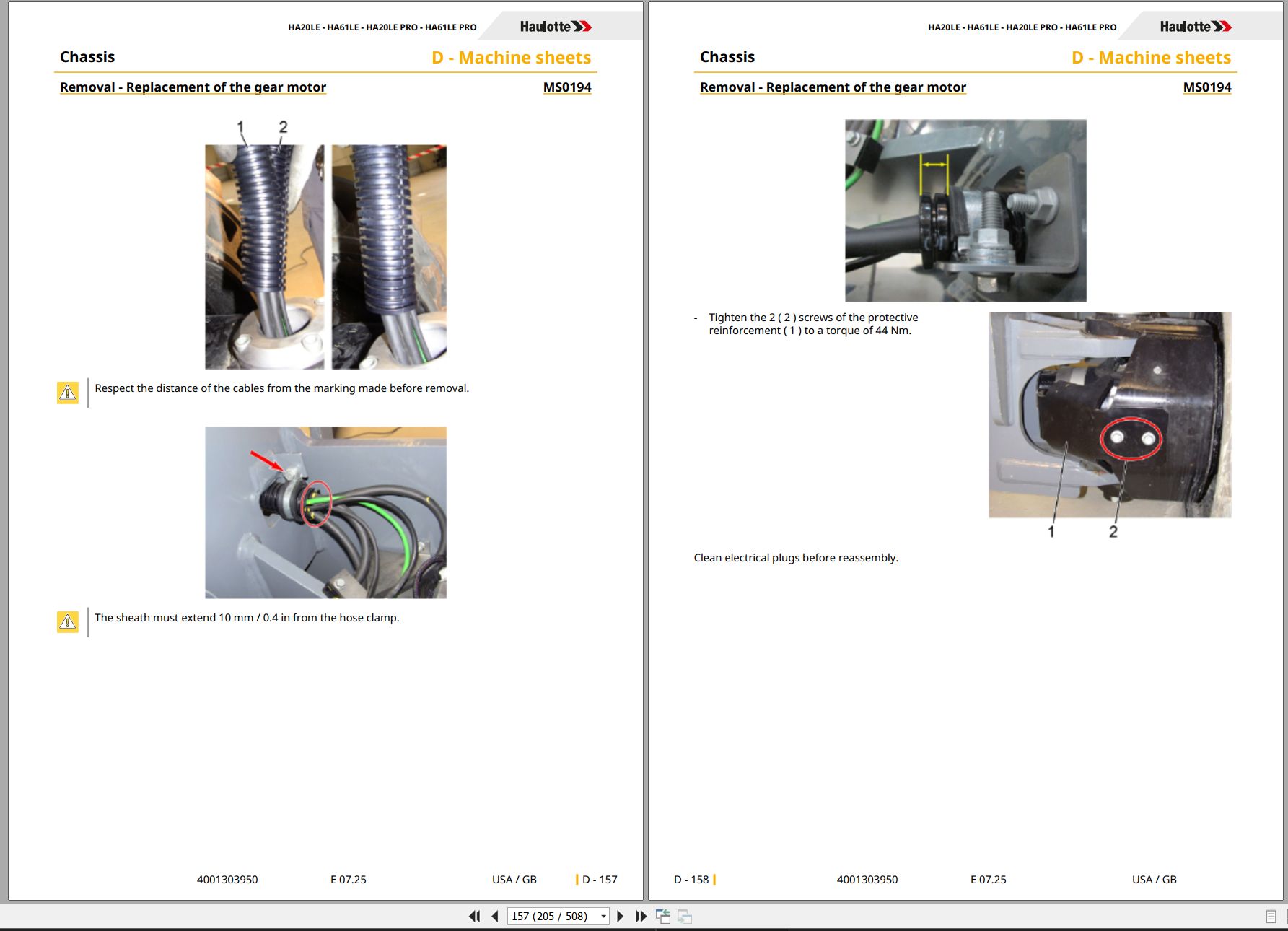Click 'USA / GB' in the left page footer
1288x931 pixels.
pyautogui.click(x=514, y=880)
